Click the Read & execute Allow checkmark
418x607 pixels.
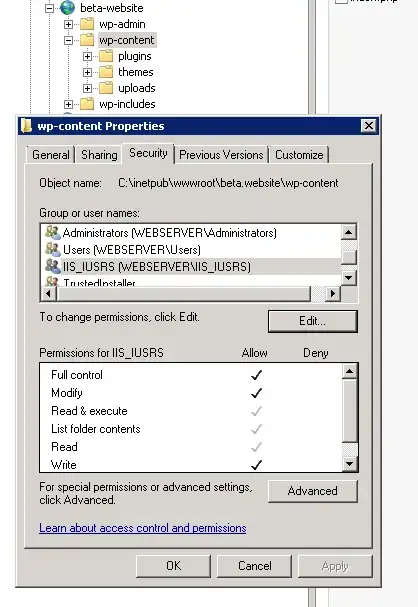pos(256,411)
